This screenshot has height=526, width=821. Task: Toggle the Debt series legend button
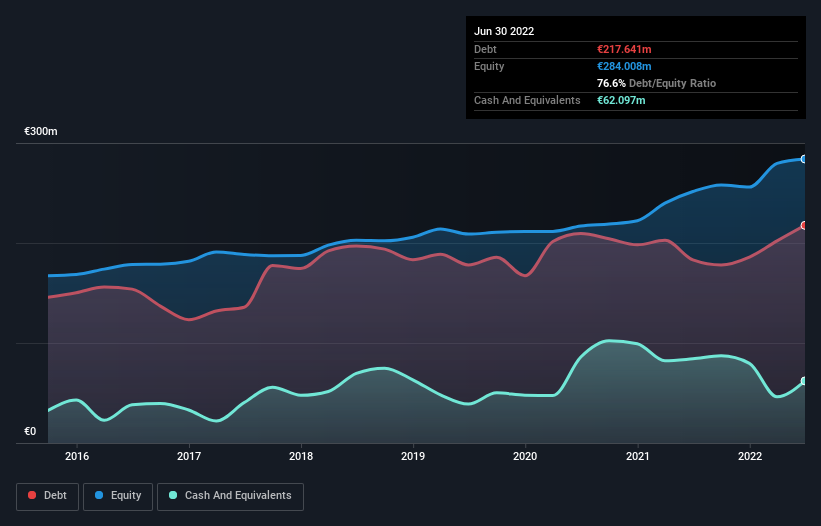(48, 496)
